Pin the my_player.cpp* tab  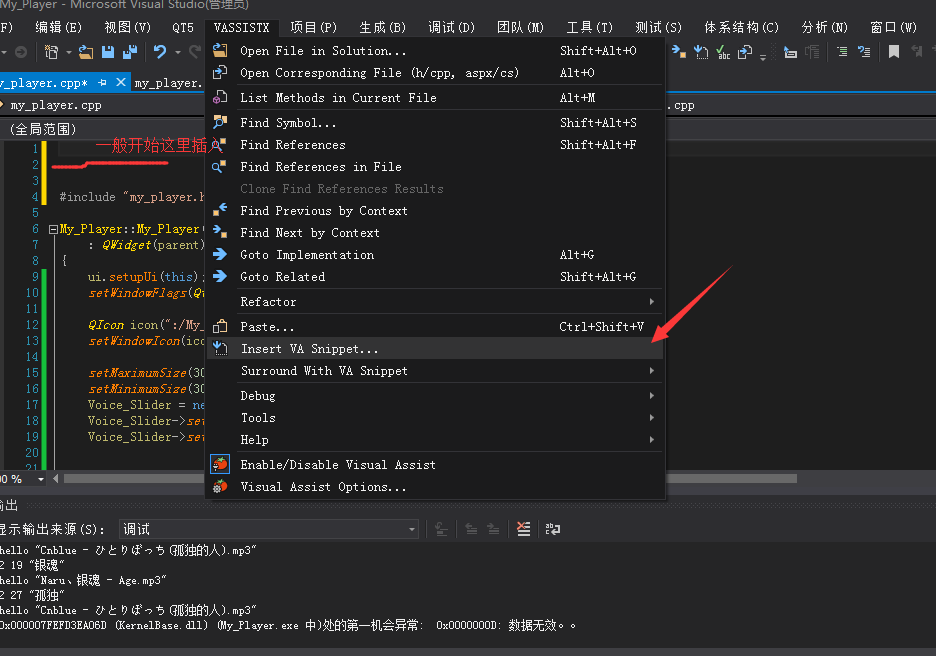point(102,82)
